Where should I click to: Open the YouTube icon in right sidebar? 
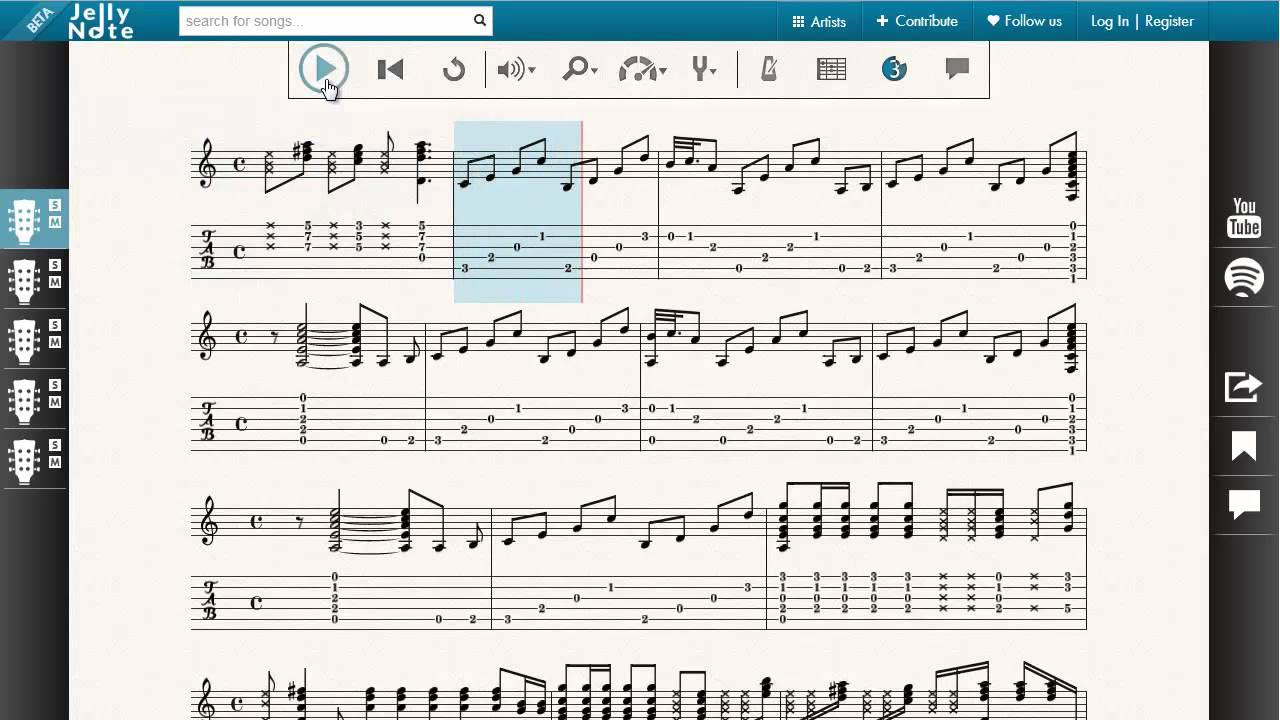tap(1244, 218)
